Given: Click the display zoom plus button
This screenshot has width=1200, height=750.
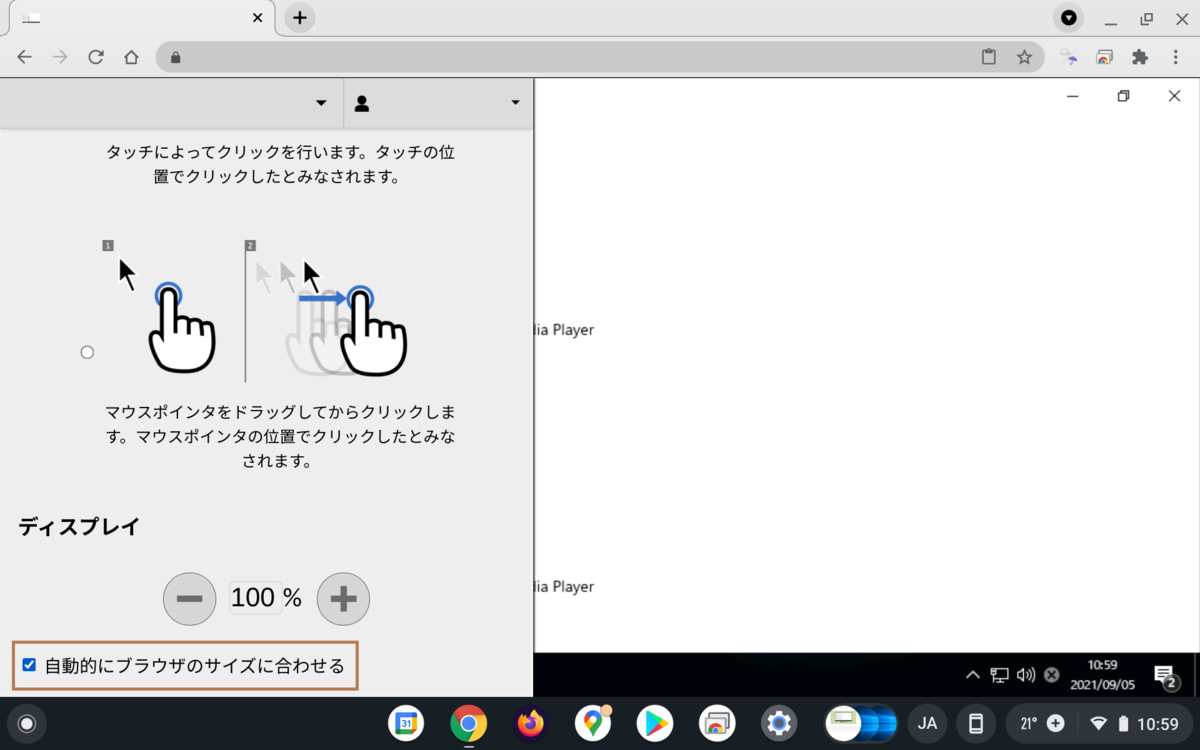Looking at the screenshot, I should click(x=343, y=599).
